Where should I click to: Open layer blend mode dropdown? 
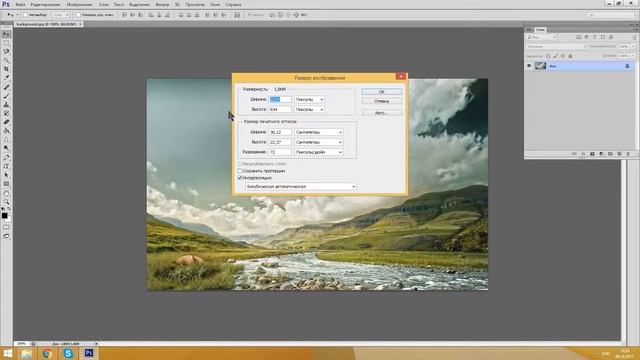point(556,47)
